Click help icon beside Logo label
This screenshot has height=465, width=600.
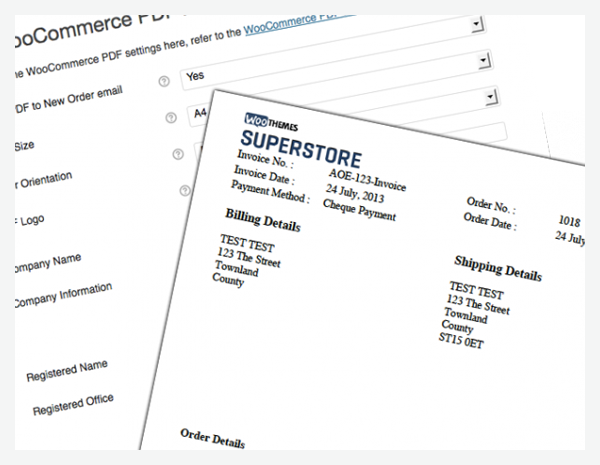[x=185, y=190]
